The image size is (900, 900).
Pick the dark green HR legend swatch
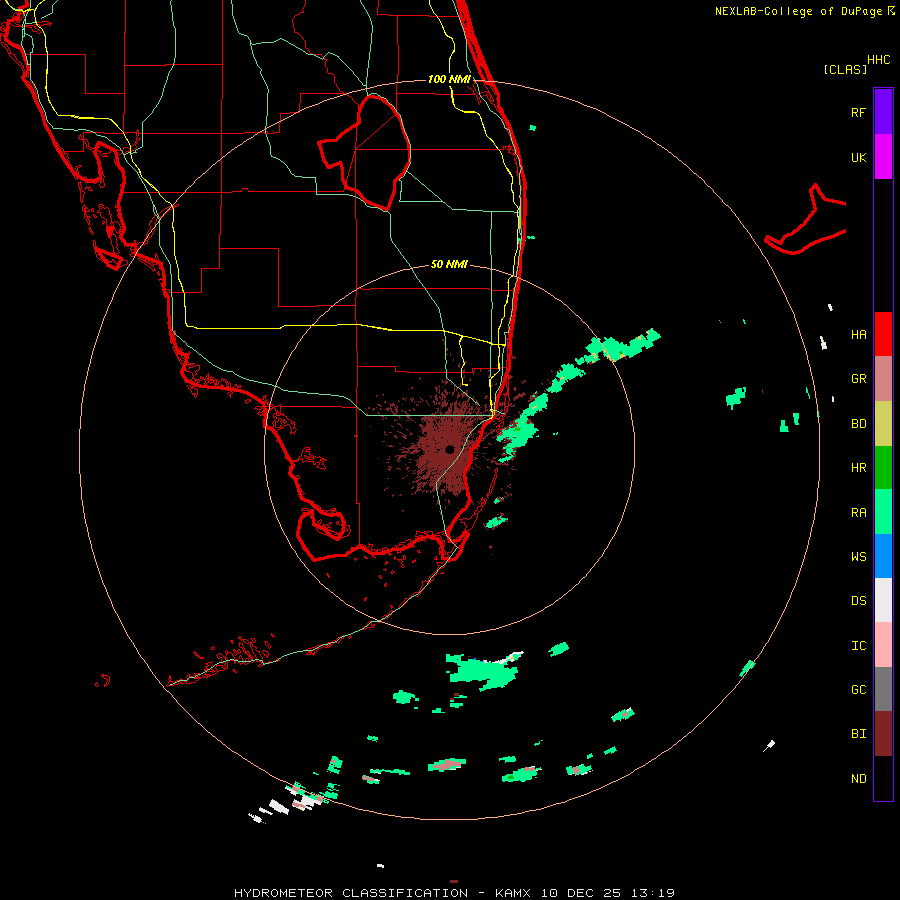pos(883,467)
